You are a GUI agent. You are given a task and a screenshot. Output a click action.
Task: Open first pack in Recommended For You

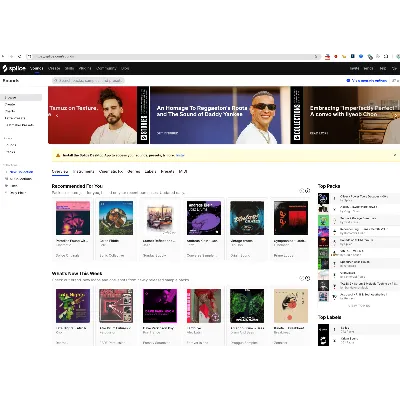click(x=73, y=229)
